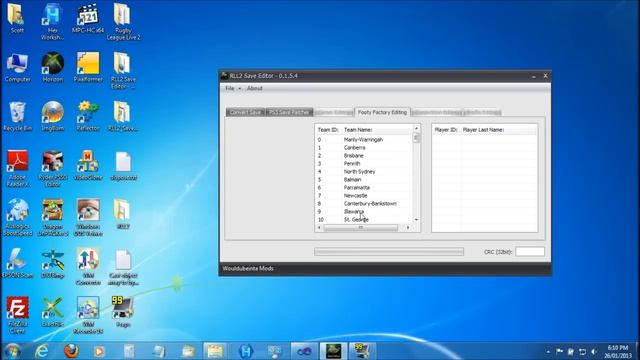Select team row North Sydney
The image size is (640, 360).
363,172
